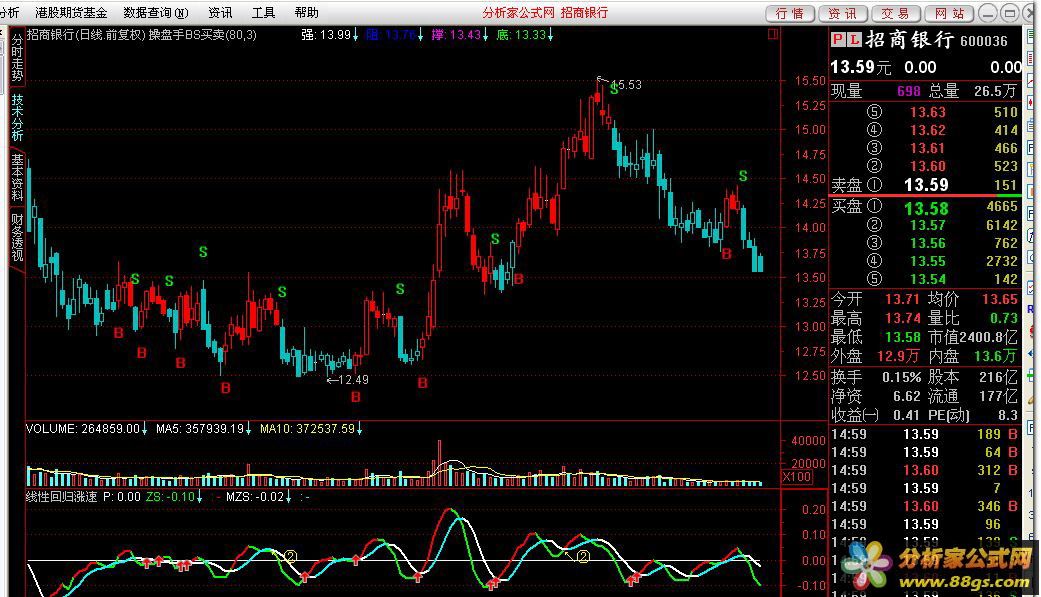Select 卖盘 ① row at 13.59
The width and height of the screenshot is (1041, 597).
(925, 185)
